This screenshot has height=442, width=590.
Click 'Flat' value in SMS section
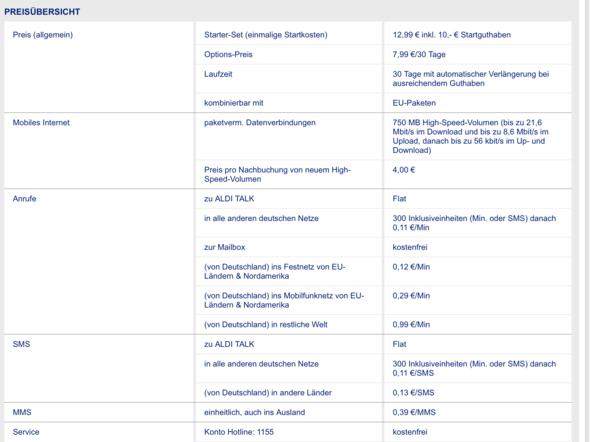point(399,344)
